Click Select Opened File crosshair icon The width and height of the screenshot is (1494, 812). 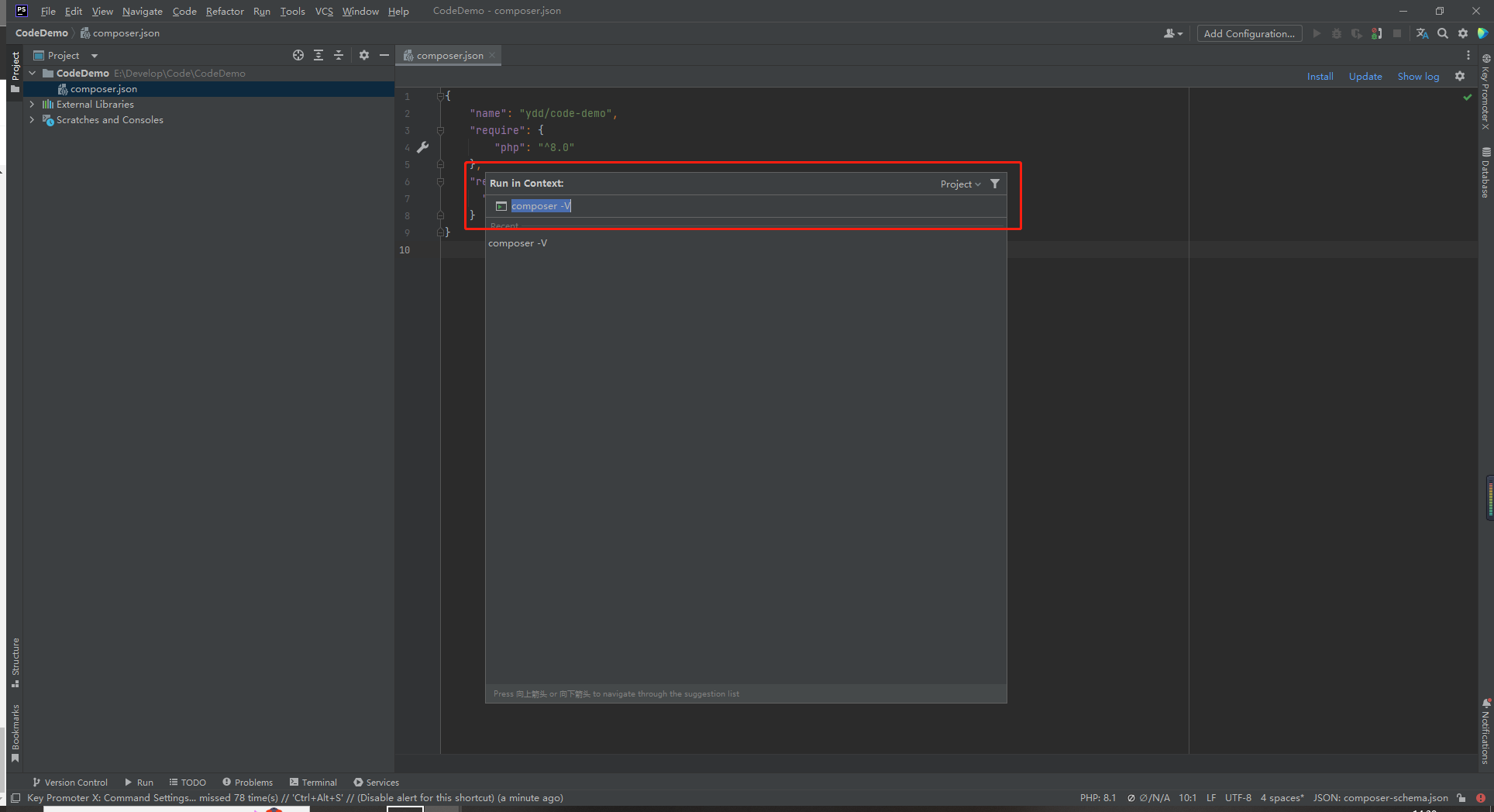coord(298,55)
